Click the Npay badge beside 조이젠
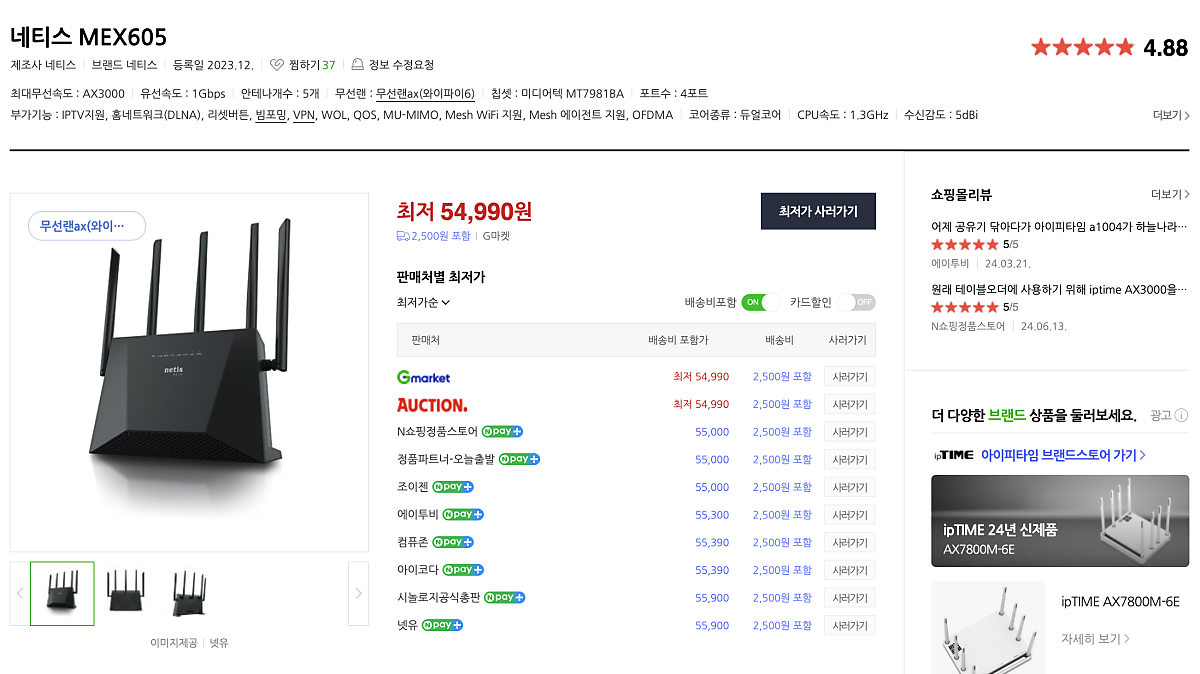The height and width of the screenshot is (674, 1200). pos(453,487)
